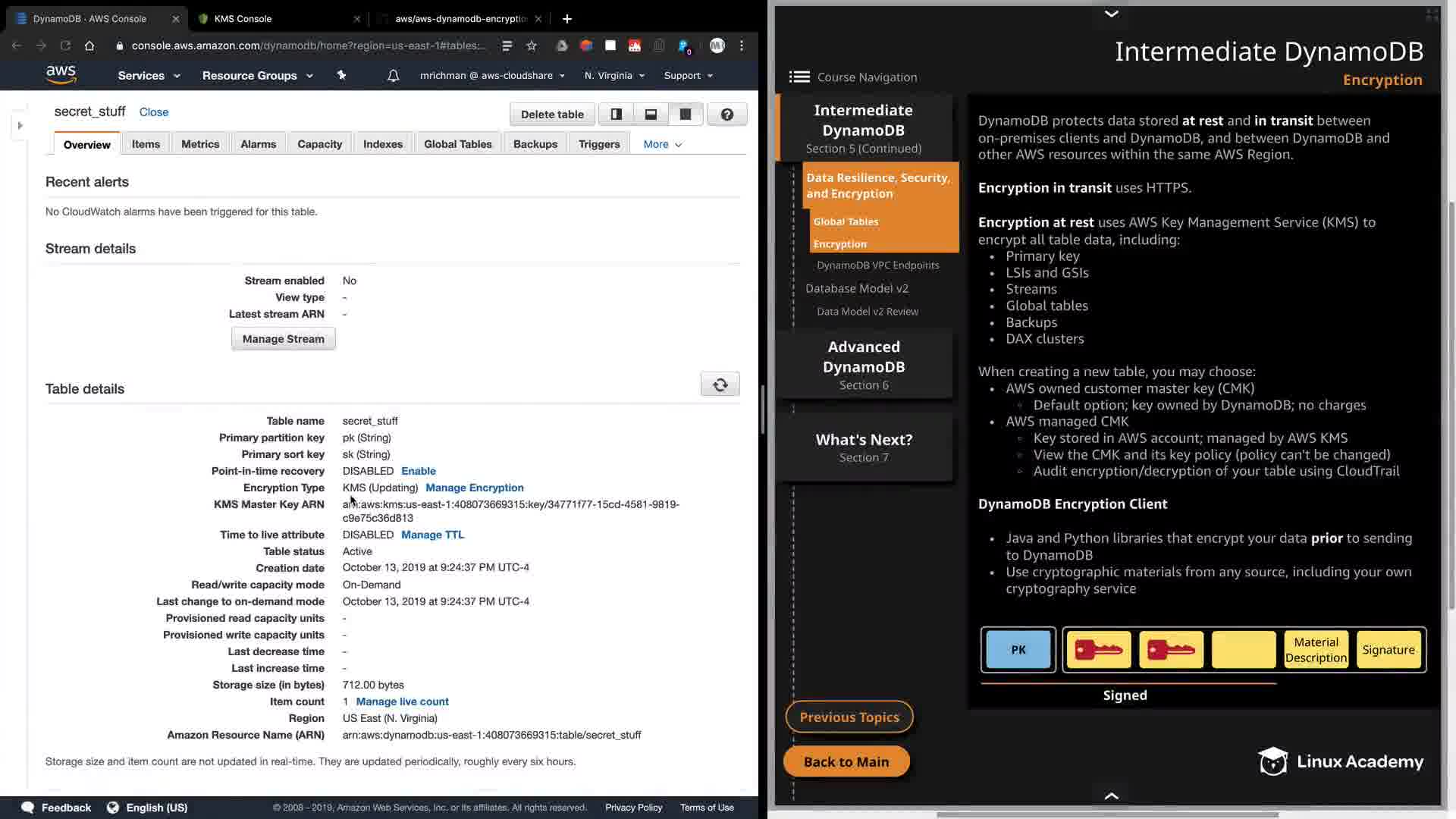This screenshot has width=1456, height=819.
Task: Click the AWS logo home icon
Action: (x=61, y=74)
